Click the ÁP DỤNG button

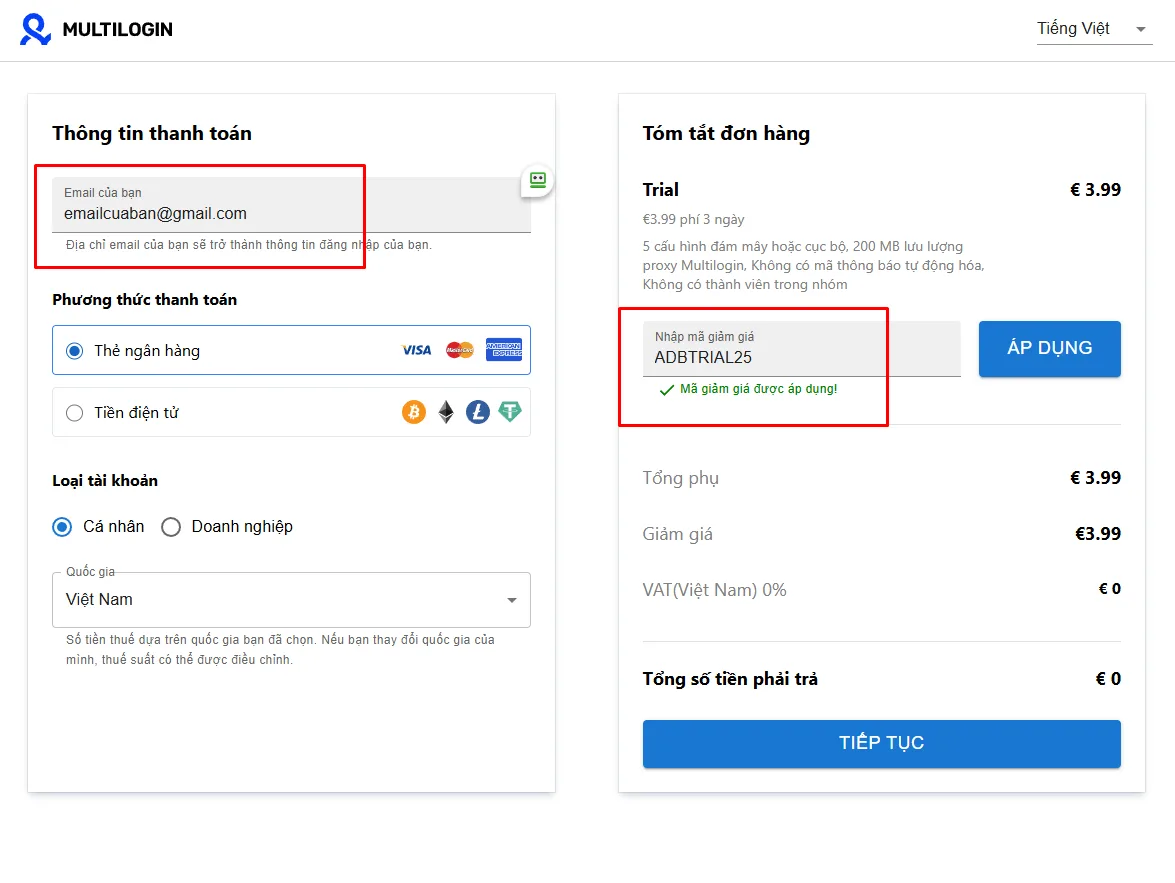(1049, 349)
